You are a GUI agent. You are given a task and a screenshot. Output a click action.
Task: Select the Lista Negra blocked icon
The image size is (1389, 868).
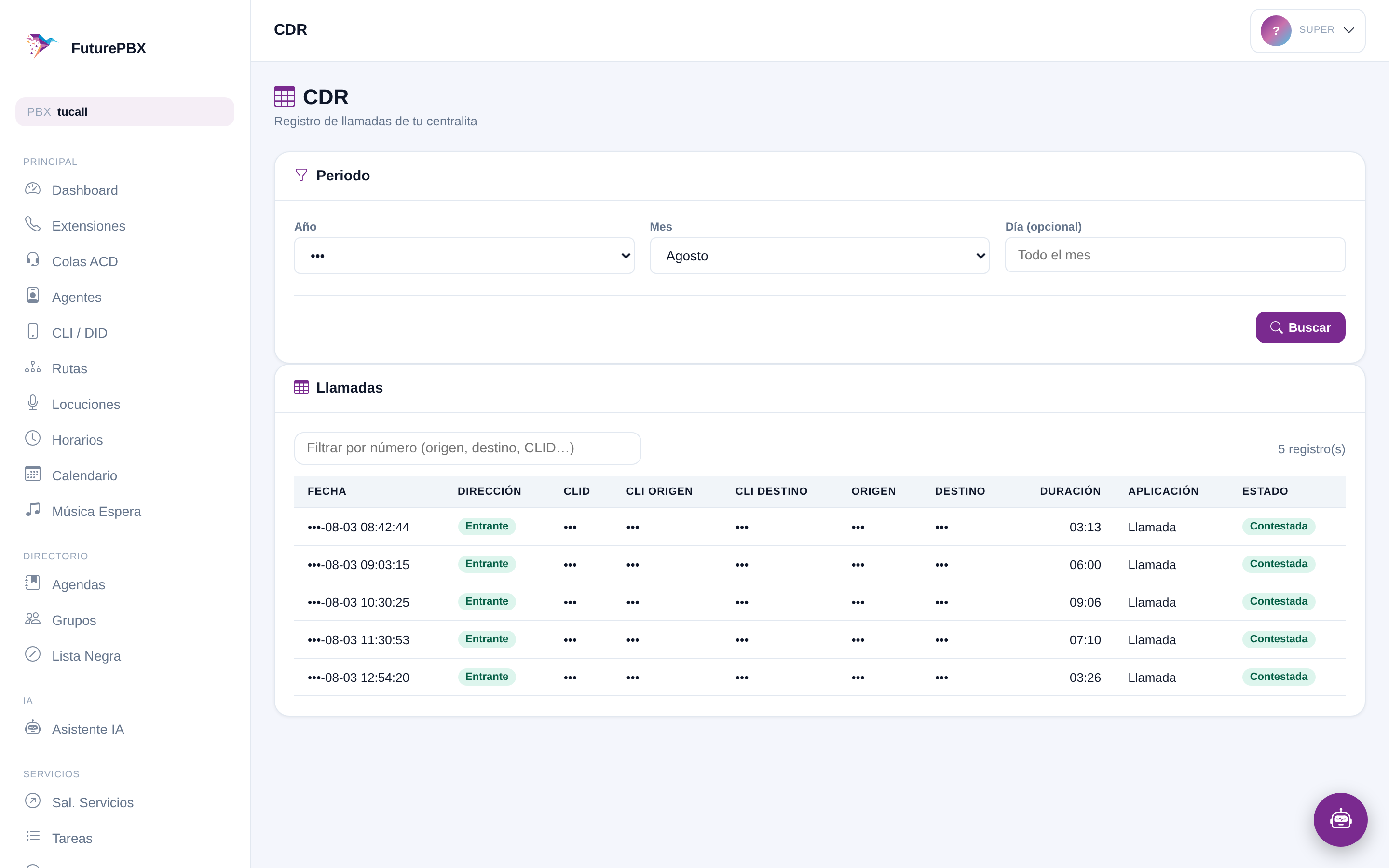click(33, 654)
